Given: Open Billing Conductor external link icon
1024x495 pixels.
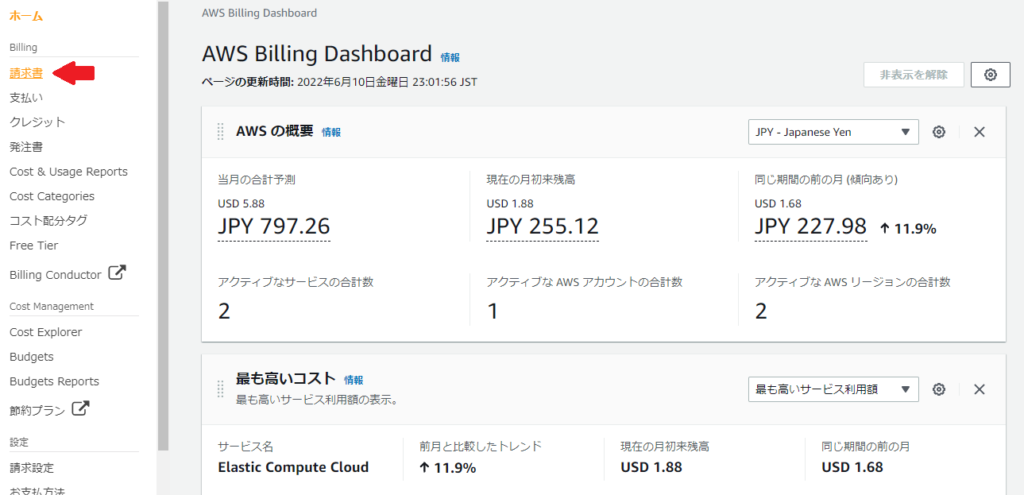Looking at the screenshot, I should pos(117,273).
